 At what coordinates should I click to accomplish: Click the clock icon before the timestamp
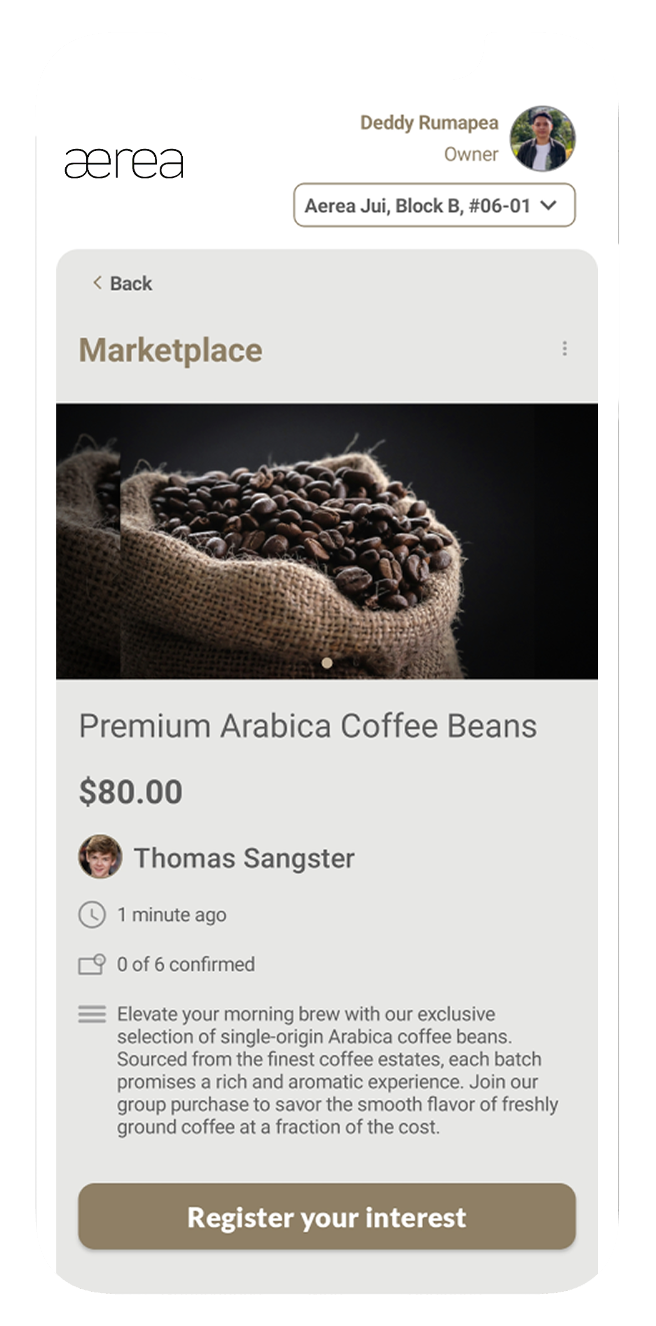91,914
